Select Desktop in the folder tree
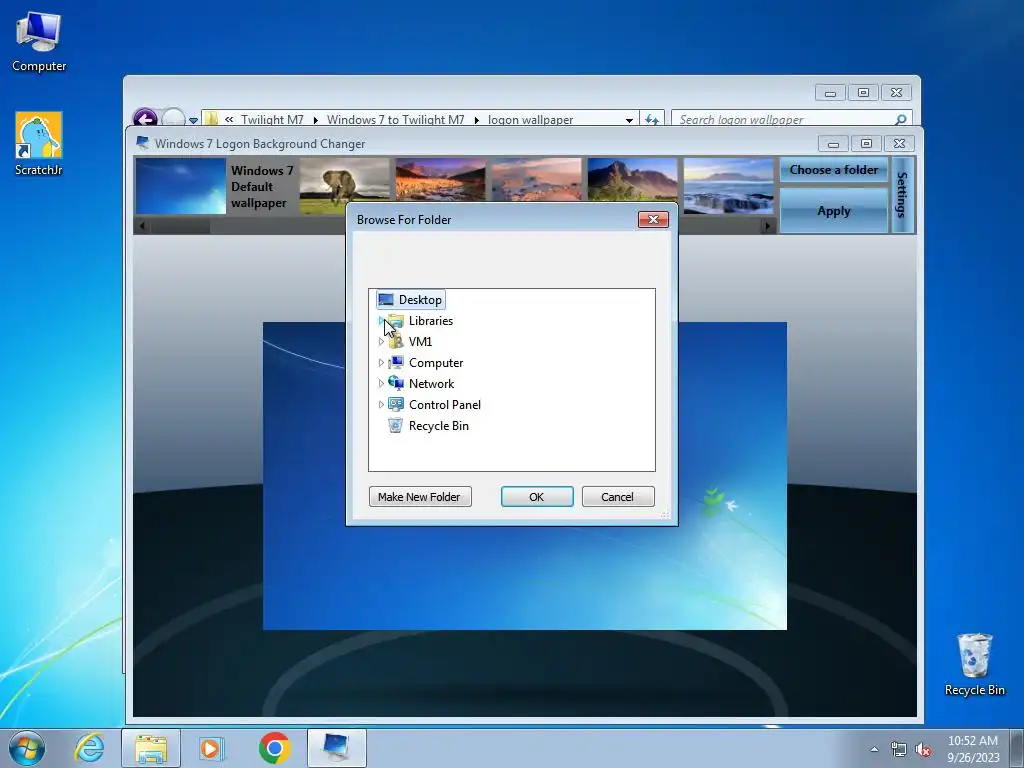 [411, 300]
